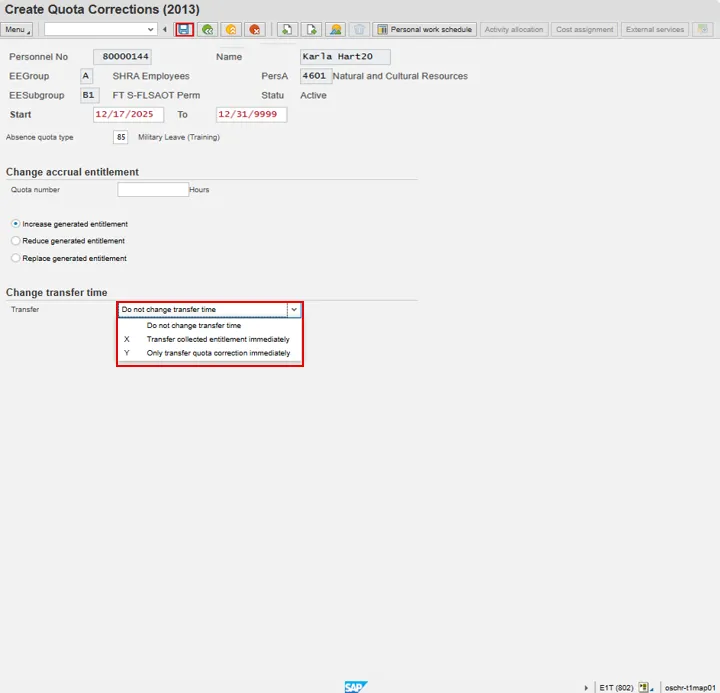Expand the Transfer dropdown arrow

tap(294, 310)
